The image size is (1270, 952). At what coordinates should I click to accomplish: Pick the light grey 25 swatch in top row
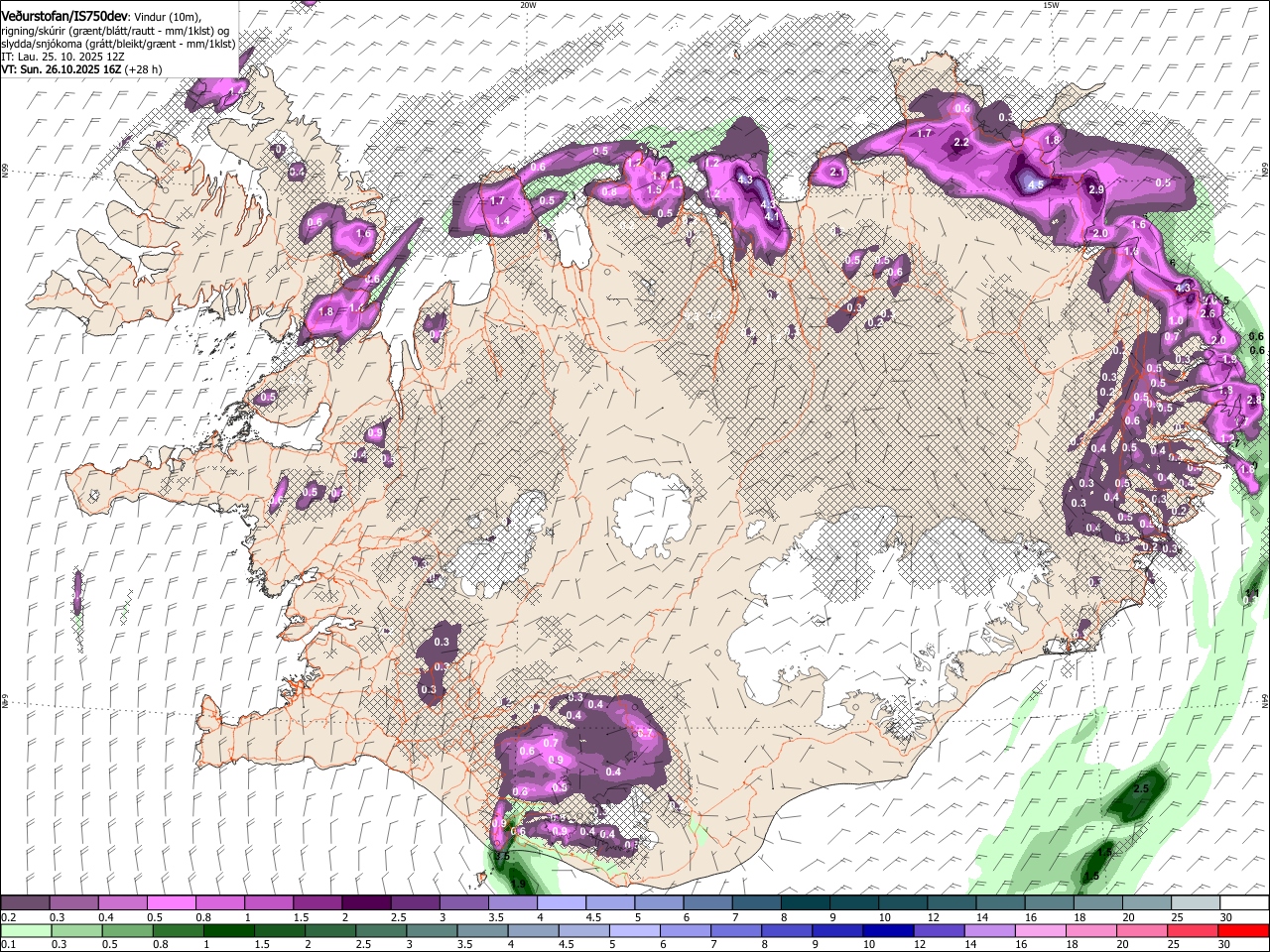(x=1195, y=903)
